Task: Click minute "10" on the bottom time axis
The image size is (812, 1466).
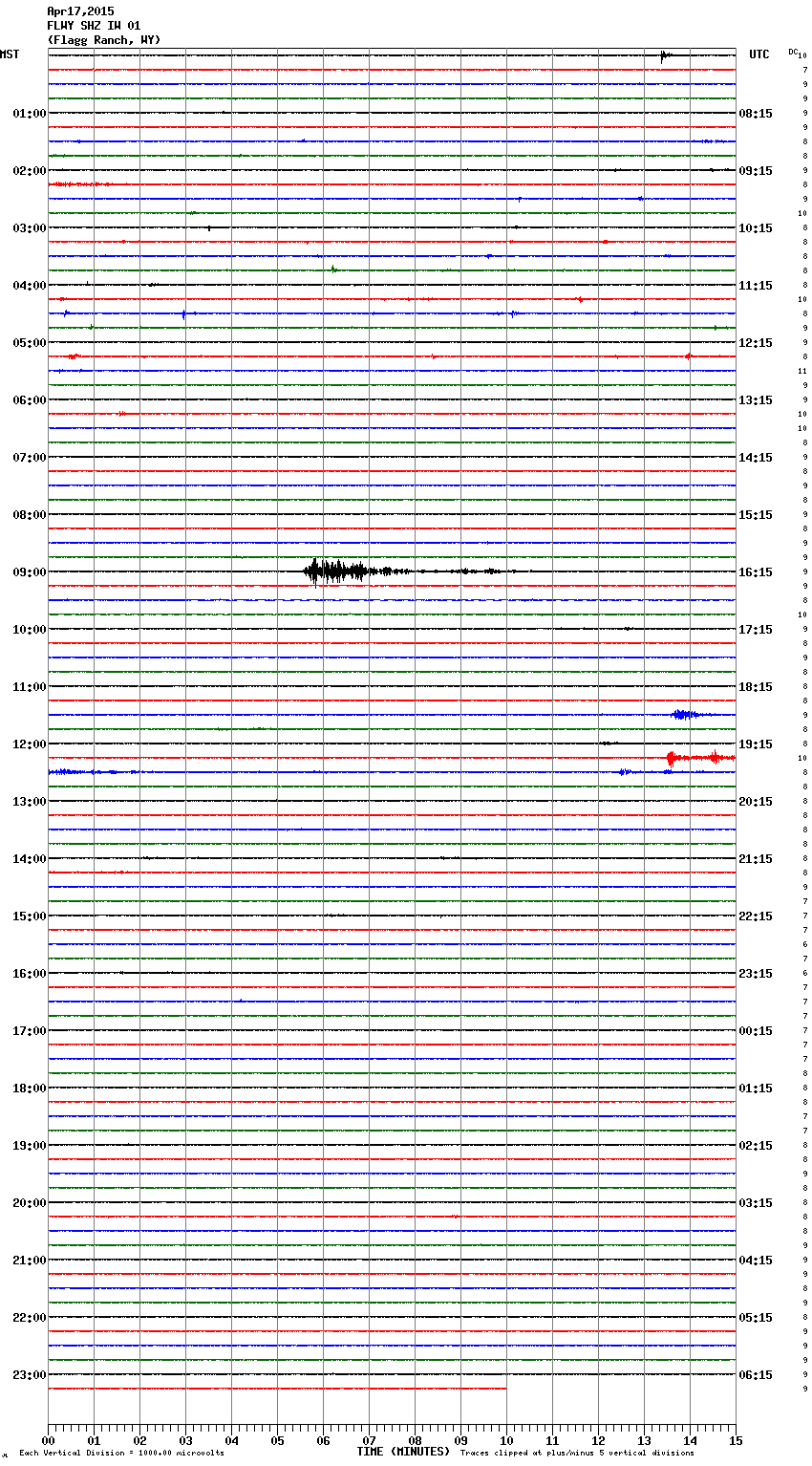Action: click(x=506, y=1440)
